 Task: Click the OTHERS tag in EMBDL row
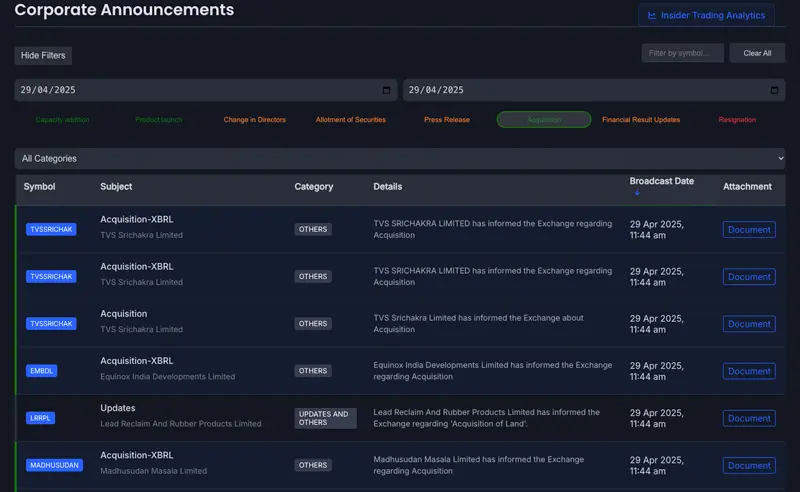[313, 371]
